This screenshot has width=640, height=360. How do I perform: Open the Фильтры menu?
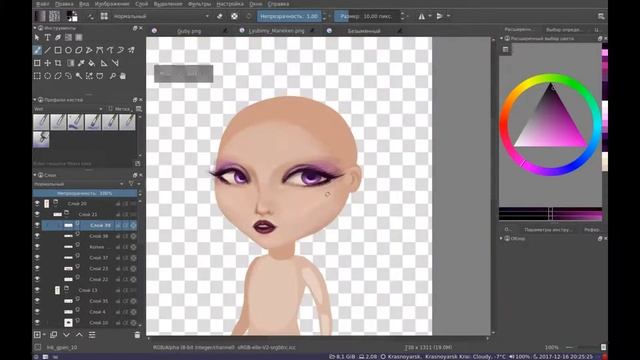(199, 4)
